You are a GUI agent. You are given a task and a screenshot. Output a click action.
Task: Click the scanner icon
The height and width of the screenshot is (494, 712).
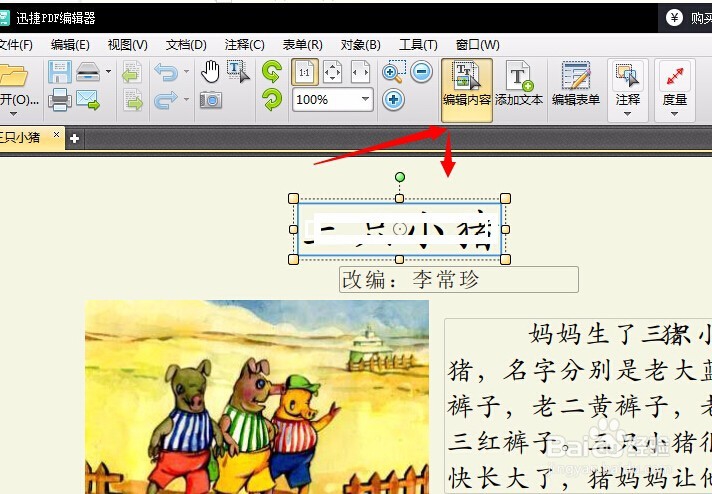pos(88,72)
